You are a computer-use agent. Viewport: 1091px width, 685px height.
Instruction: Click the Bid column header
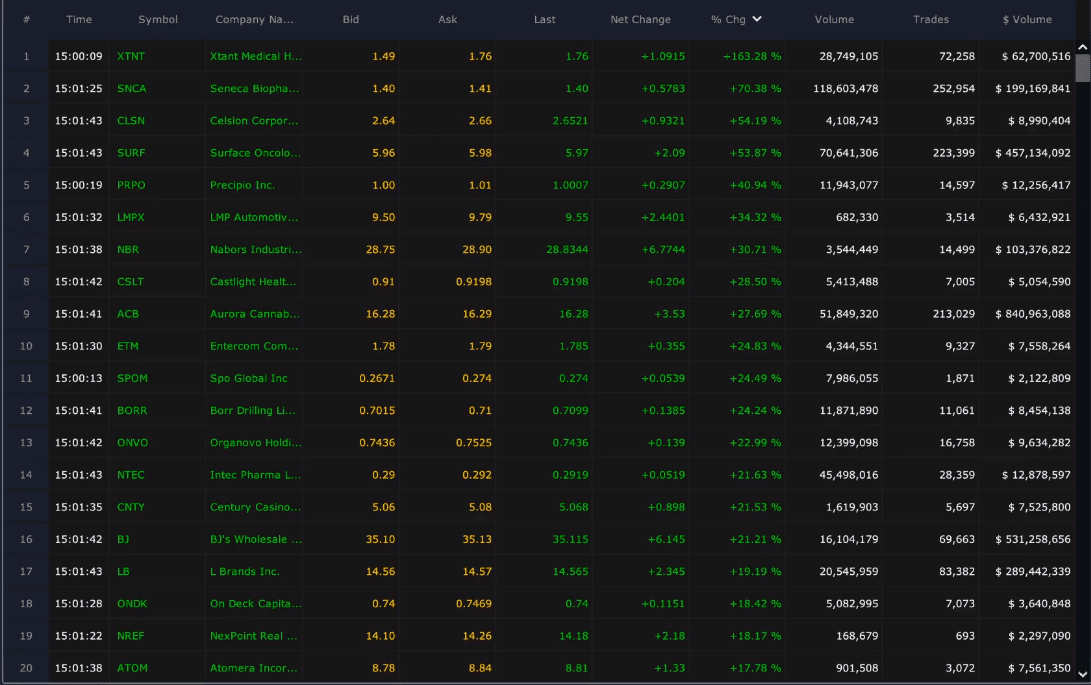coord(350,19)
